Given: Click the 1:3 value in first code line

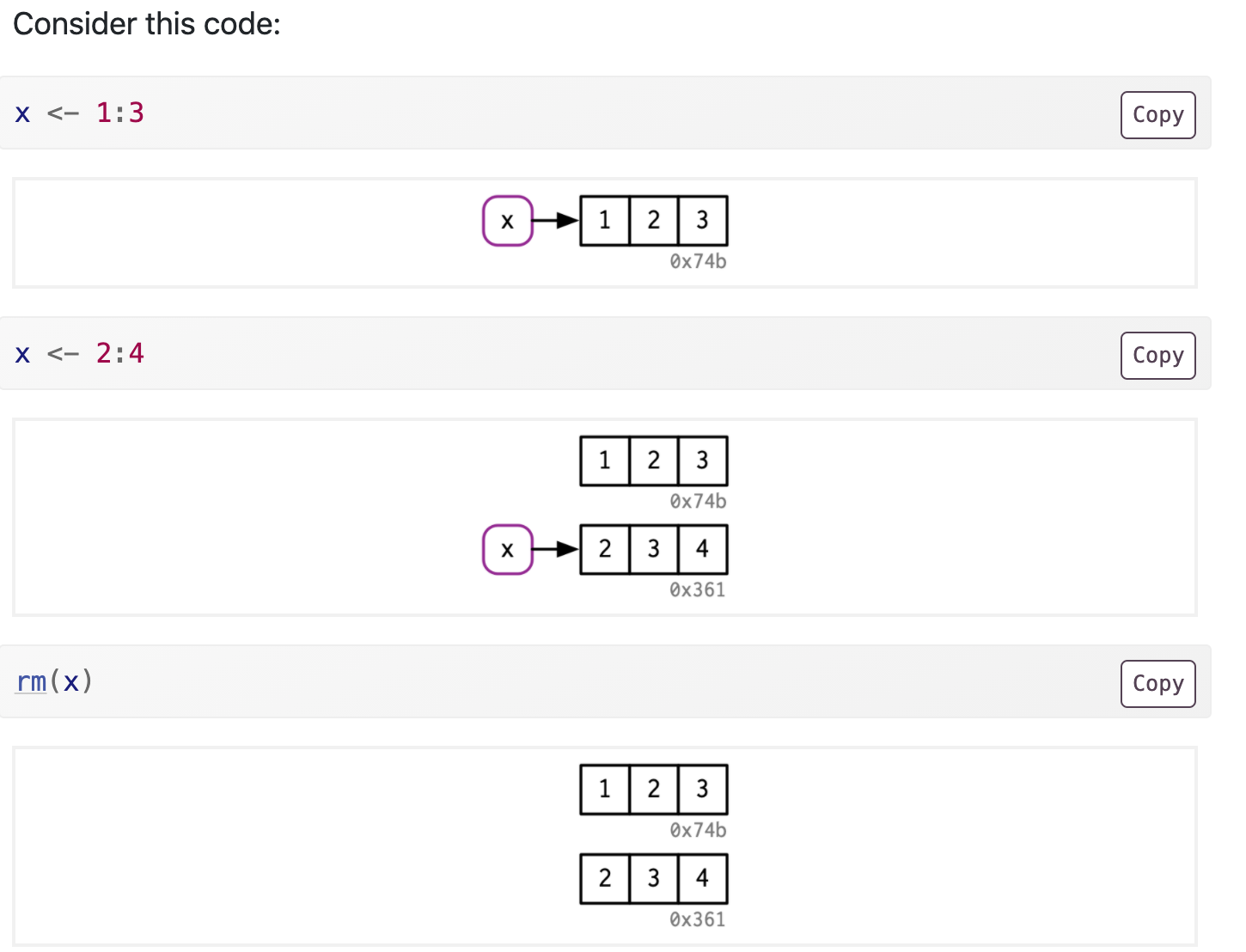Looking at the screenshot, I should coord(120,113).
